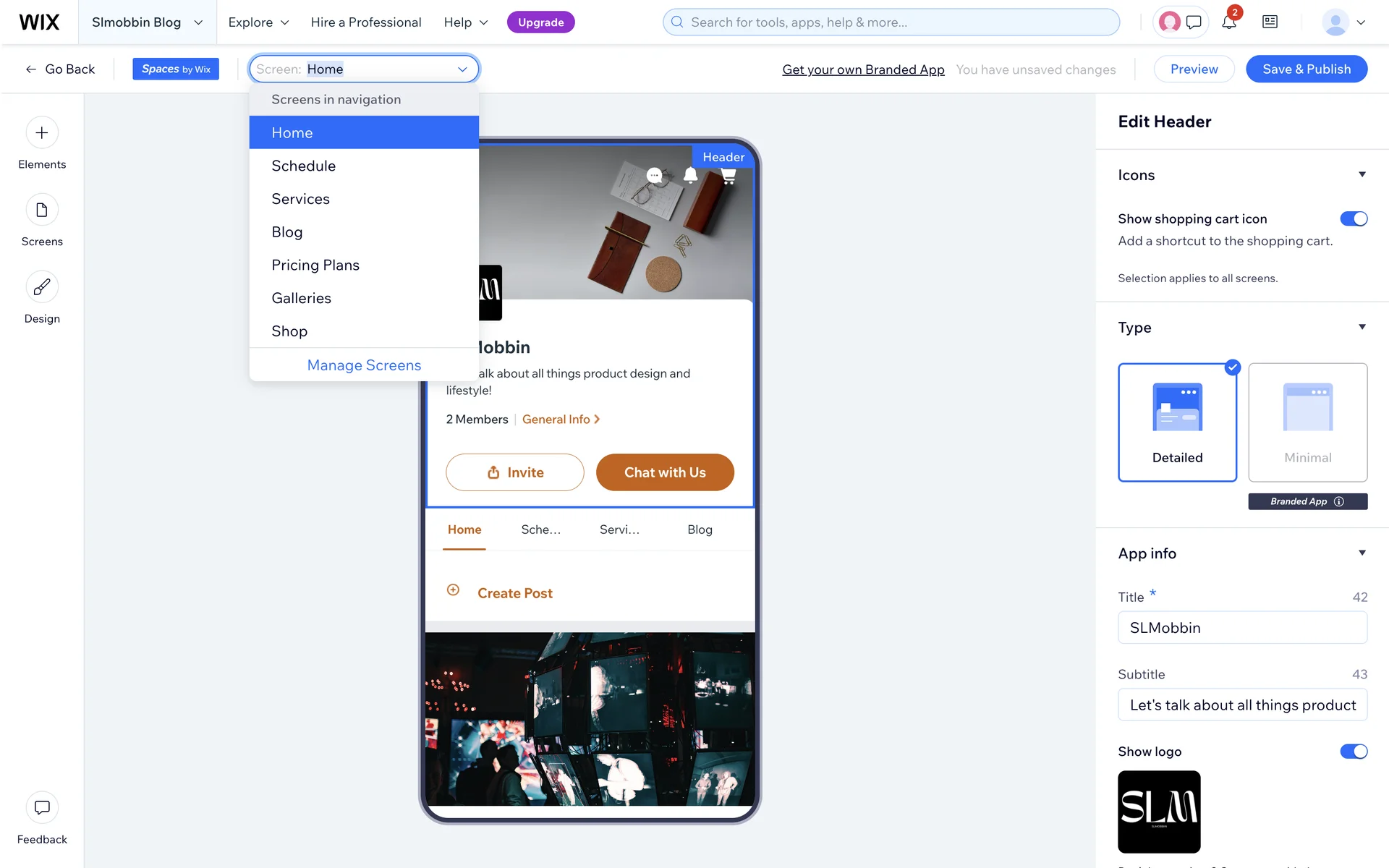Open notifications bell in top bar
Image resolution: width=1389 pixels, height=868 pixels.
[1229, 22]
